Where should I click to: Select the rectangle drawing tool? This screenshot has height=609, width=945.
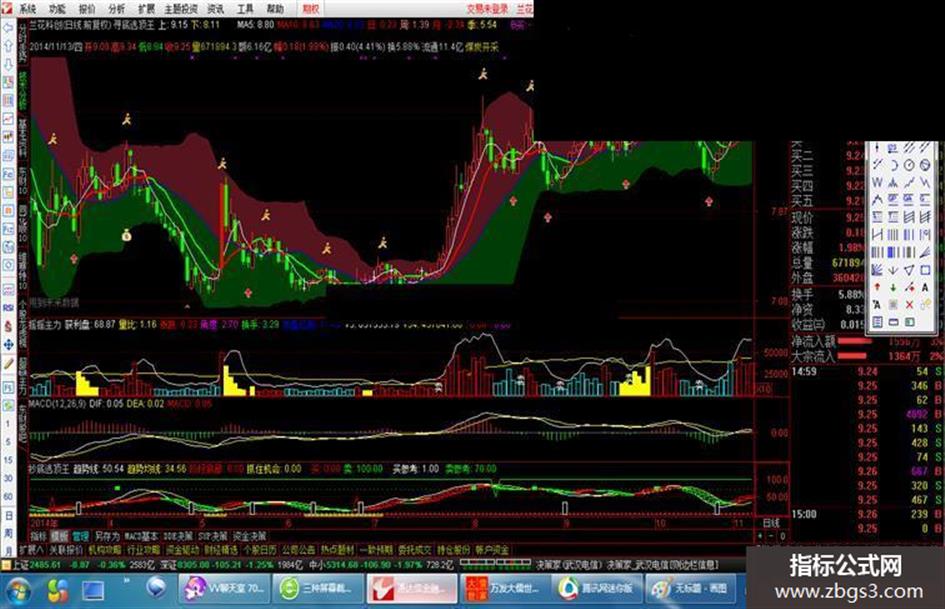click(925, 270)
